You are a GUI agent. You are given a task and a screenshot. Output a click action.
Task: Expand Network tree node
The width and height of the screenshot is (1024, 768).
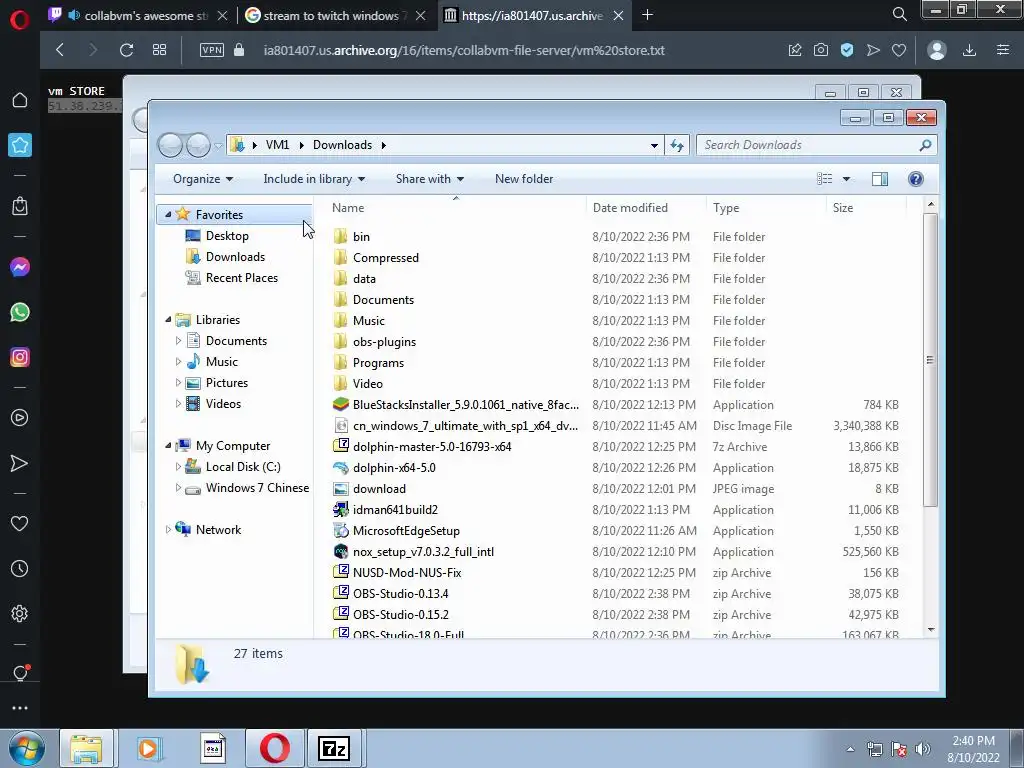168,530
